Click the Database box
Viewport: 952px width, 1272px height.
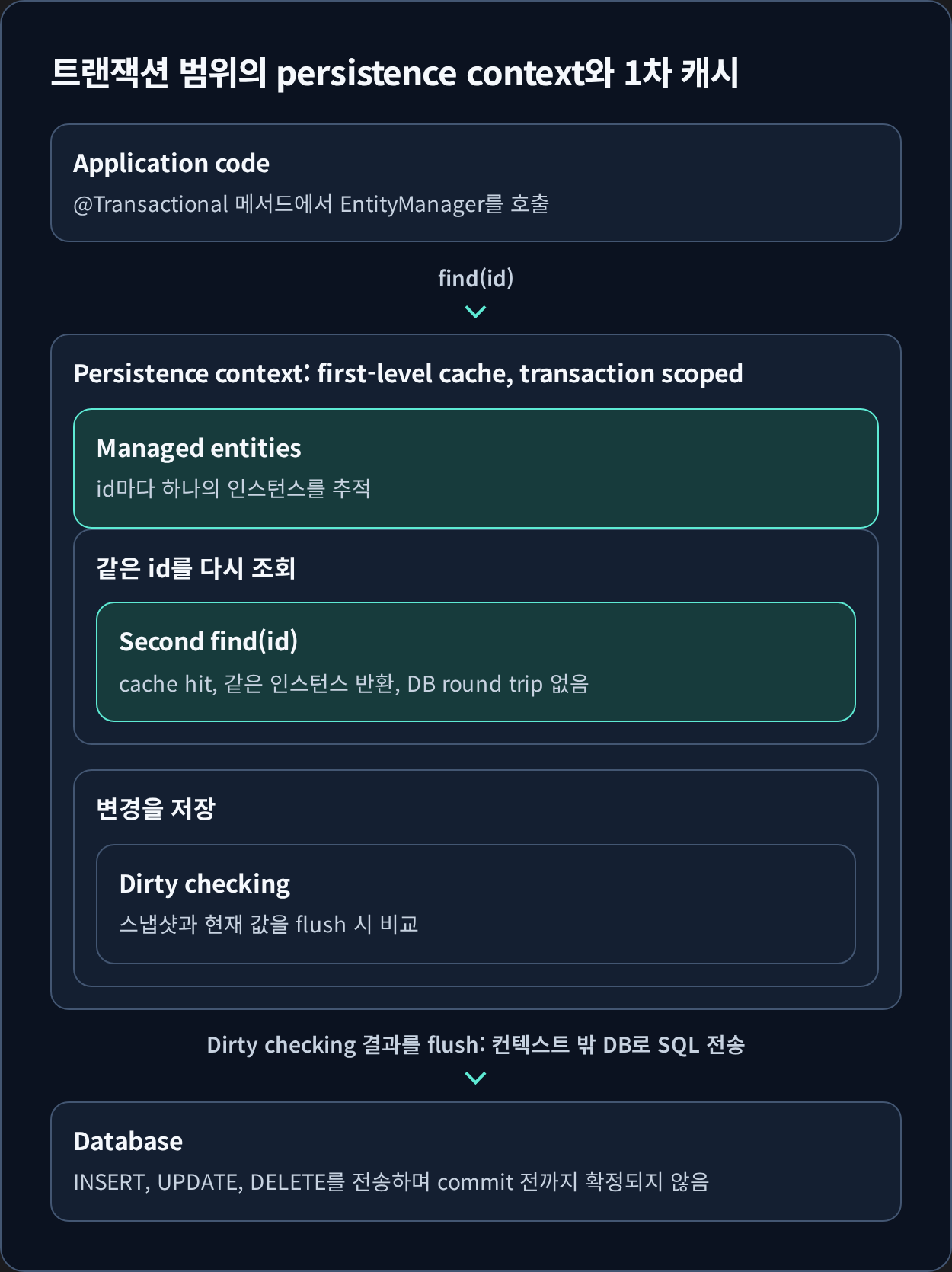(x=476, y=1162)
